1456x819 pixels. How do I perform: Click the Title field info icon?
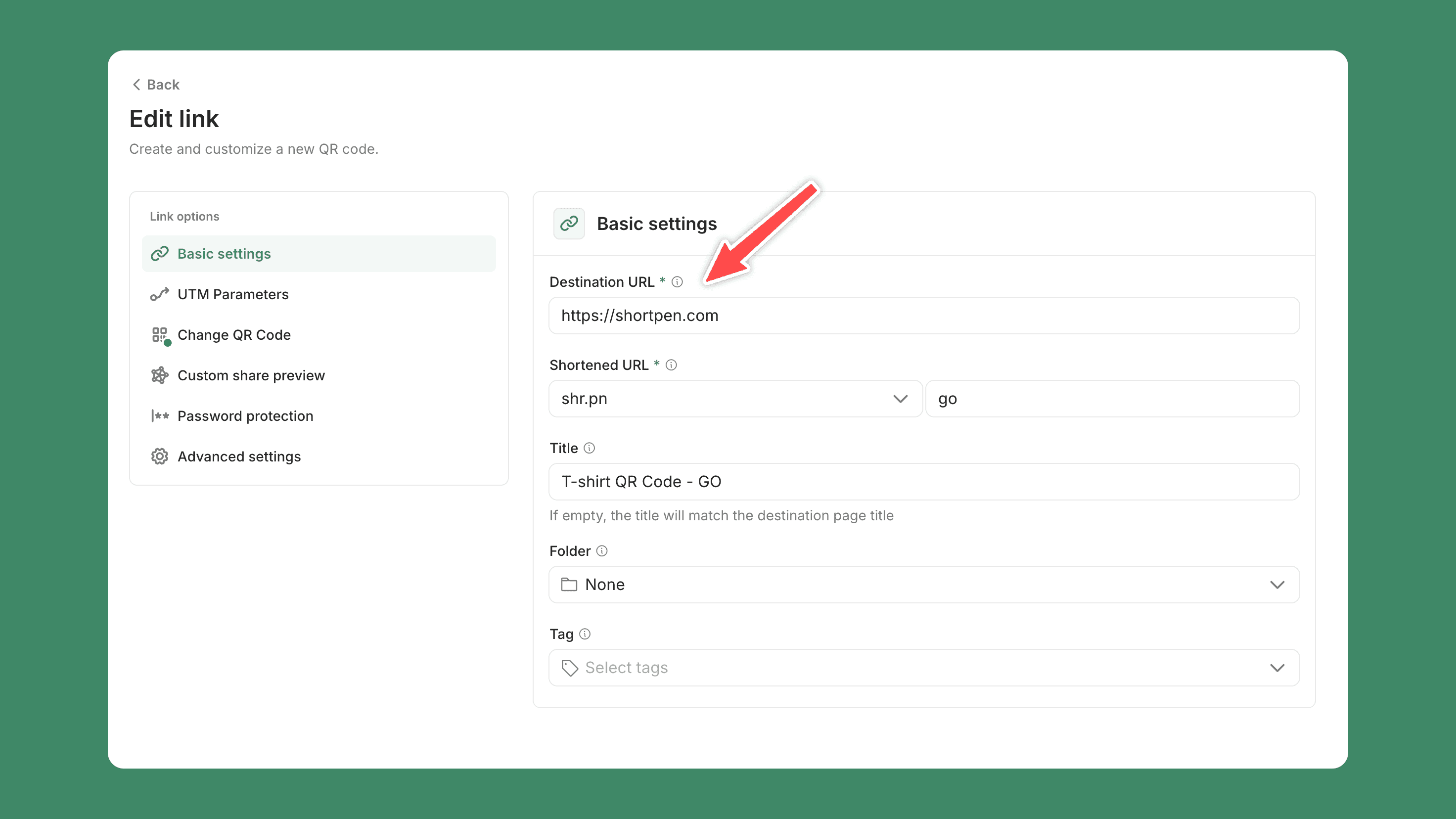[589, 448]
